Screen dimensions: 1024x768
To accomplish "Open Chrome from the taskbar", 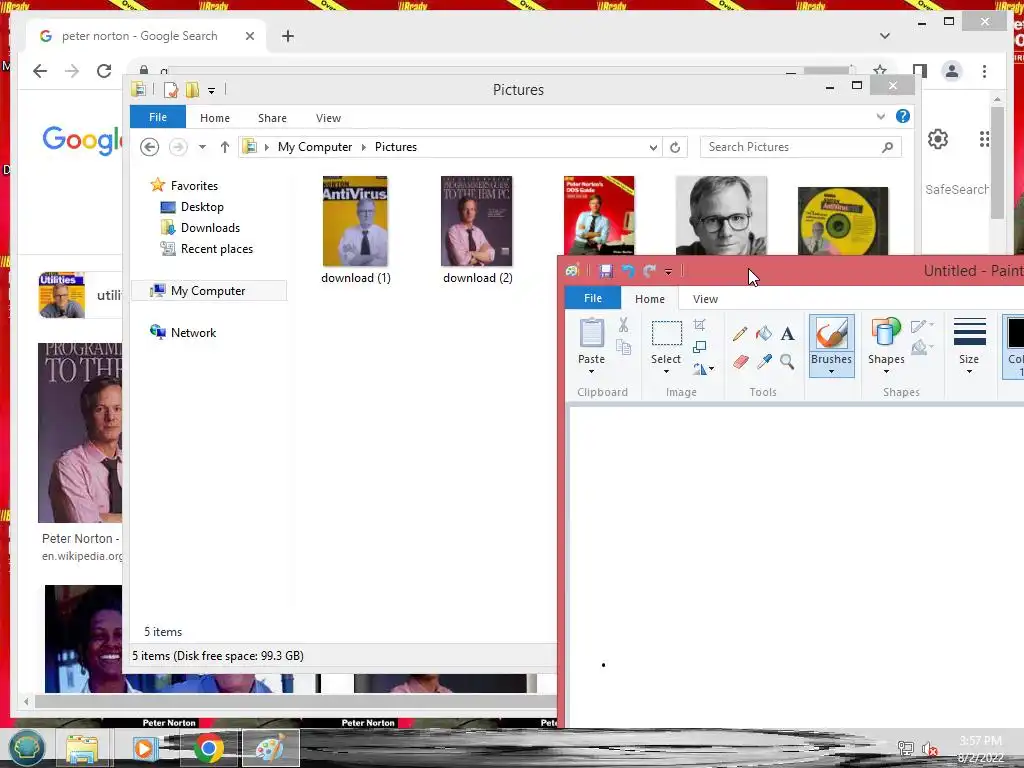I will click(208, 748).
